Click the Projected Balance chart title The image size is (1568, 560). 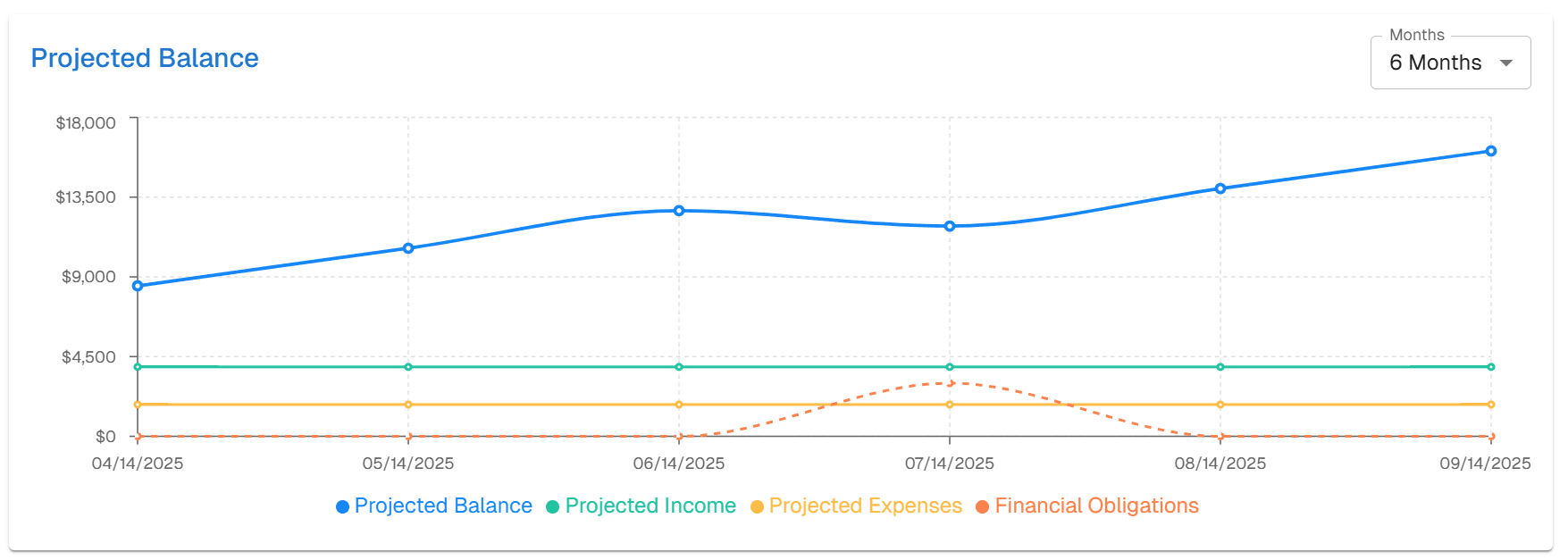[x=144, y=58]
